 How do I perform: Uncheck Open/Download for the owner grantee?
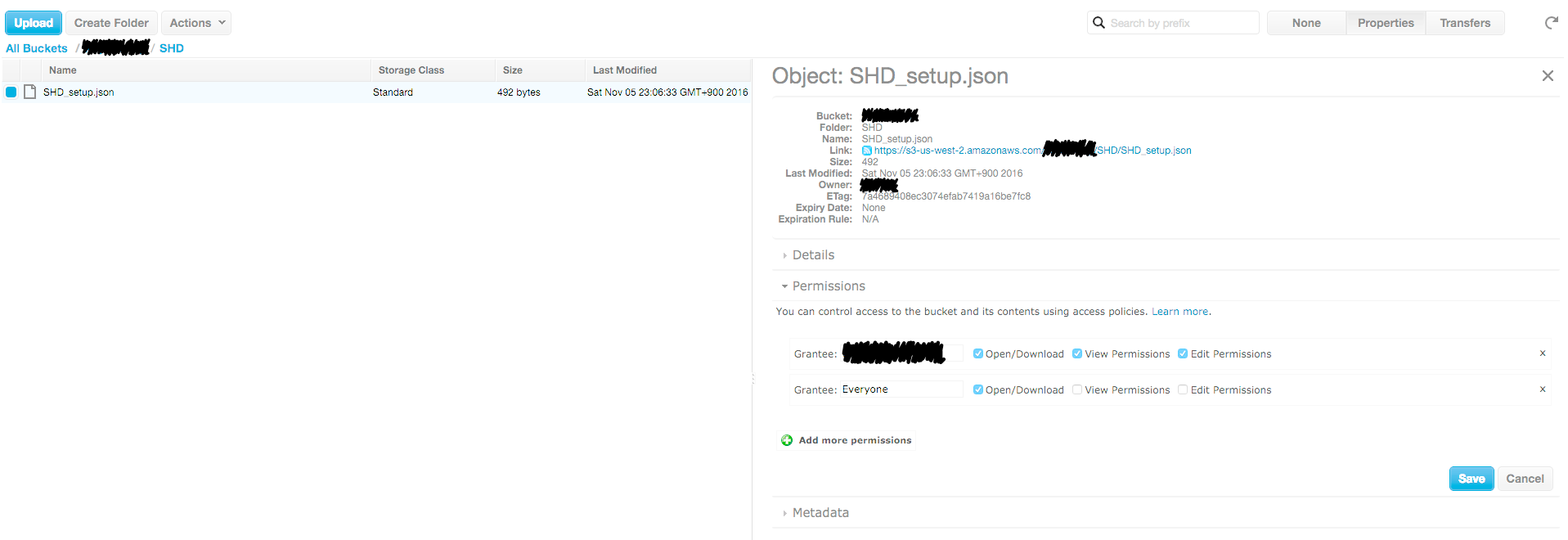click(977, 353)
